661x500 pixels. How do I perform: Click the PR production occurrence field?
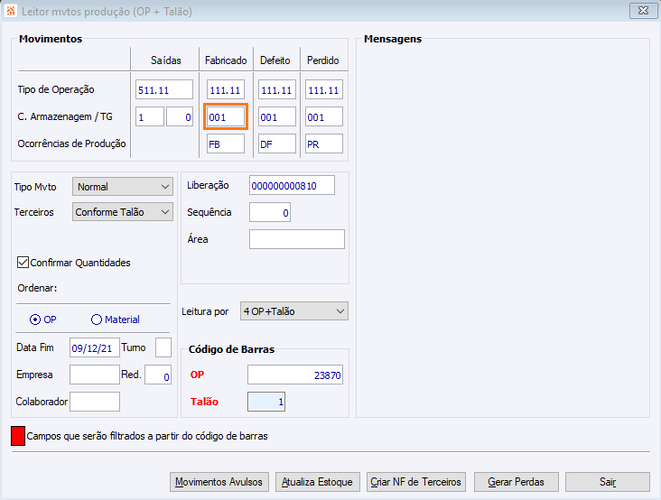(324, 144)
